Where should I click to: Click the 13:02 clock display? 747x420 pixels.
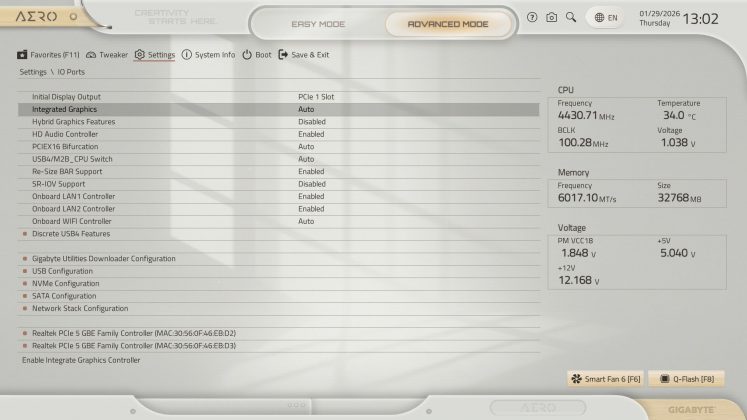700,19
